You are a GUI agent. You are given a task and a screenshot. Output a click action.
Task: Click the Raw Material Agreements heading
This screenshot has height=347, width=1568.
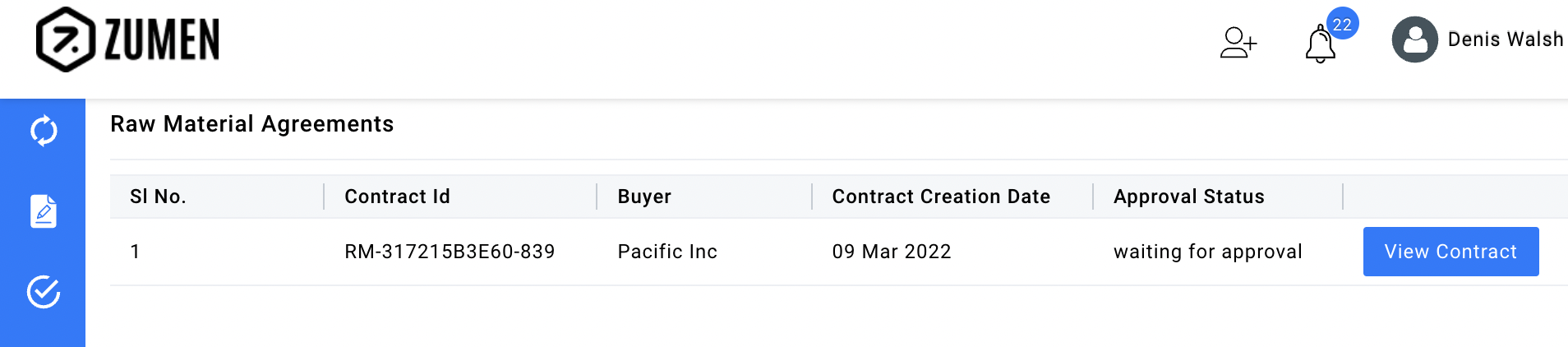tap(251, 124)
